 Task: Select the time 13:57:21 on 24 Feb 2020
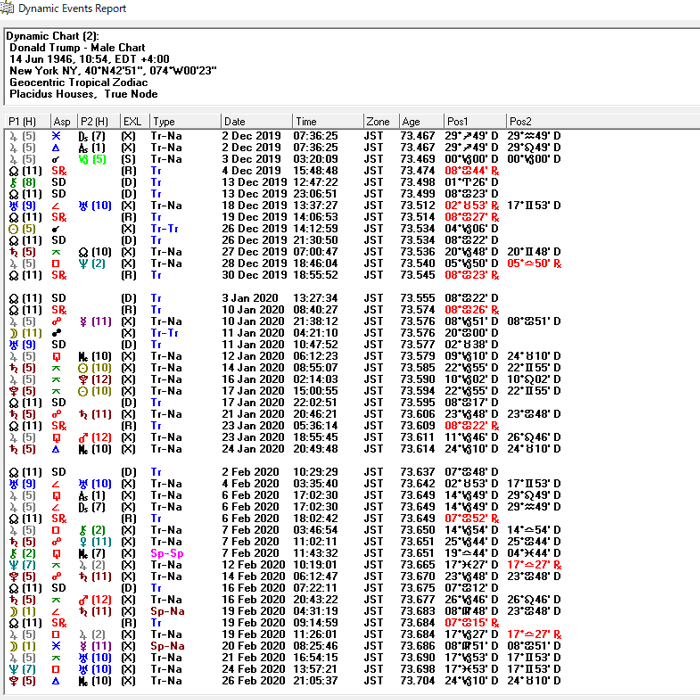[316, 670]
